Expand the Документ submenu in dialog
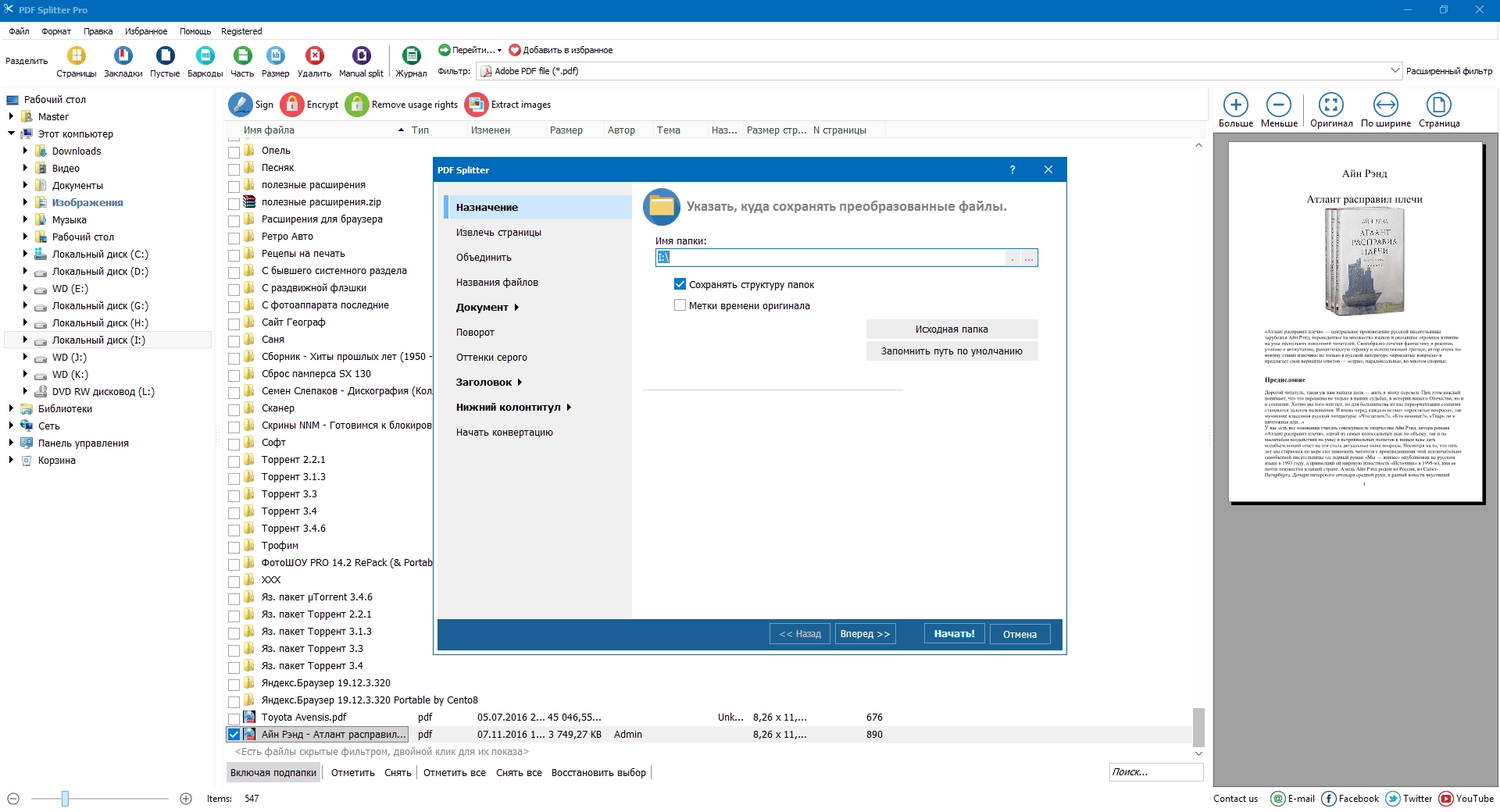The width and height of the screenshot is (1500, 812). 516,308
